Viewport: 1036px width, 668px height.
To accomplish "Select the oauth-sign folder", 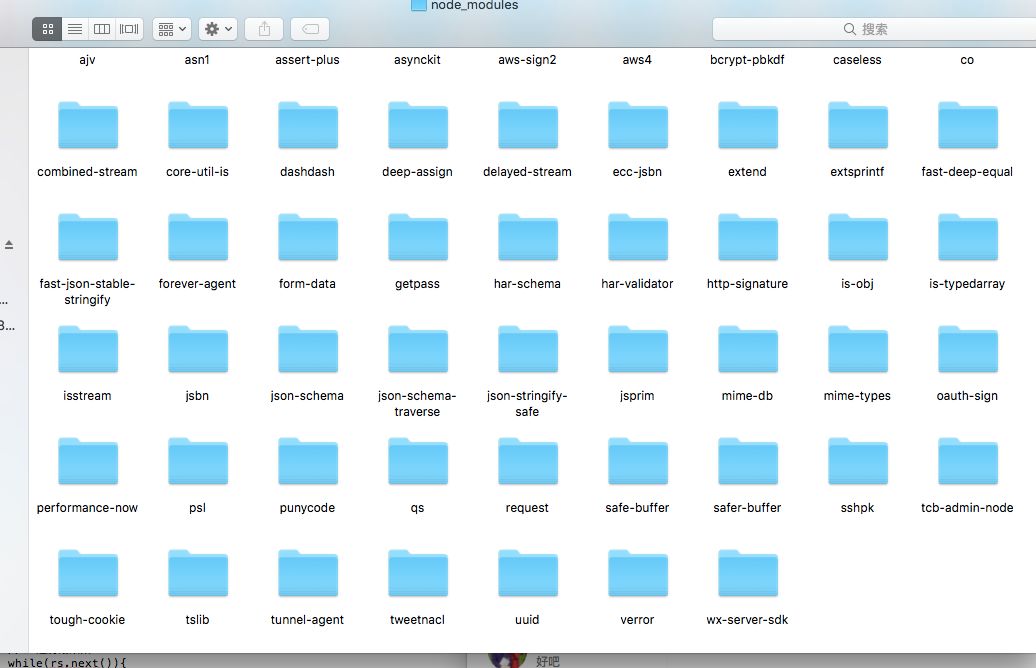I will tap(968, 349).
